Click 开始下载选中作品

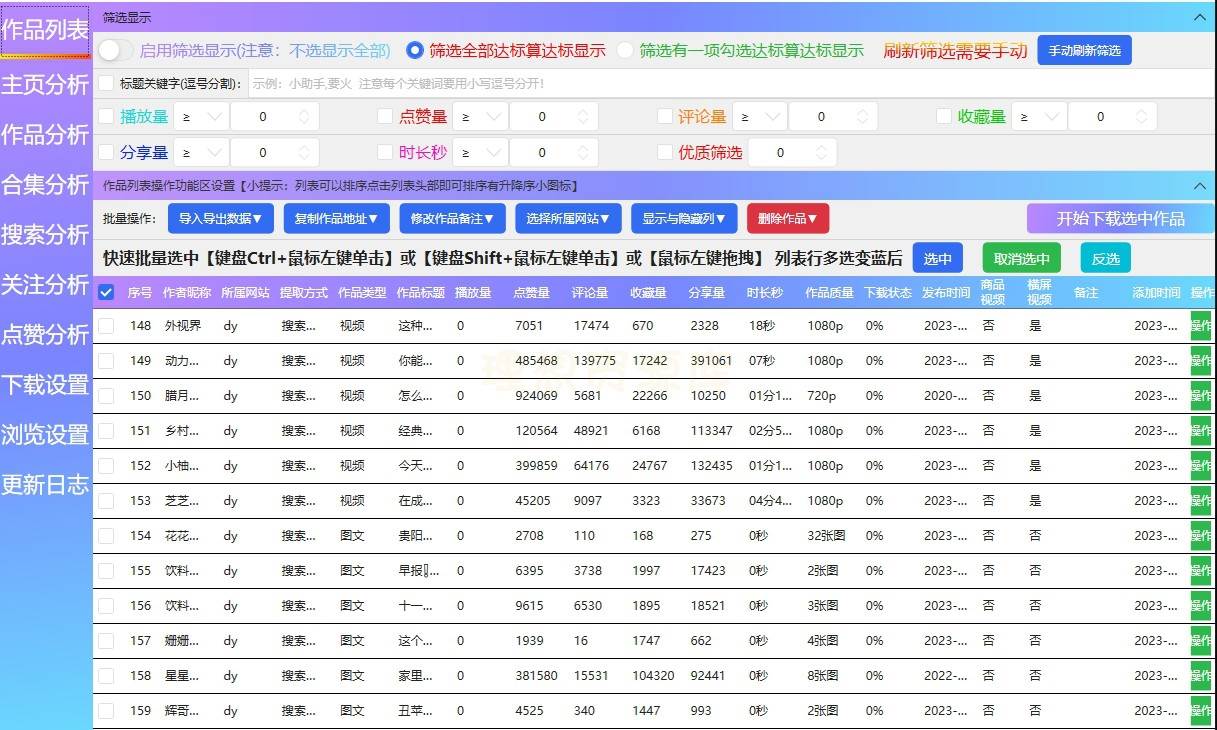click(x=1119, y=218)
